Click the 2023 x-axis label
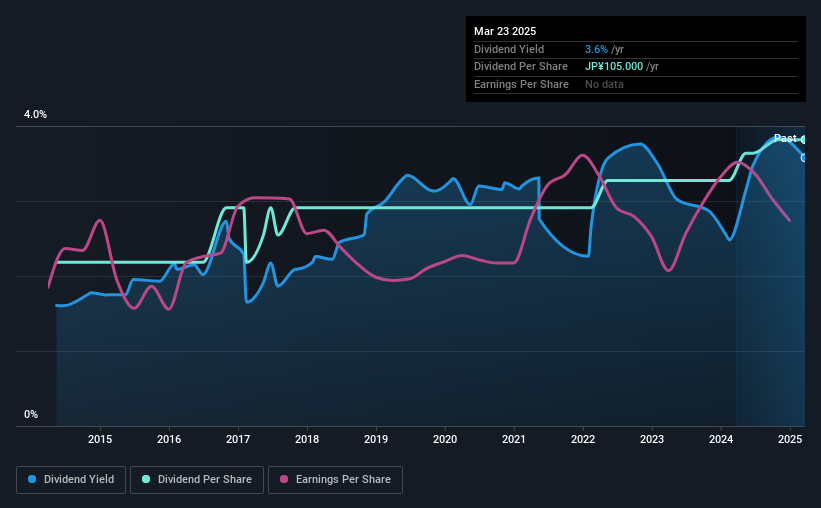The image size is (821, 508). pyautogui.click(x=652, y=439)
